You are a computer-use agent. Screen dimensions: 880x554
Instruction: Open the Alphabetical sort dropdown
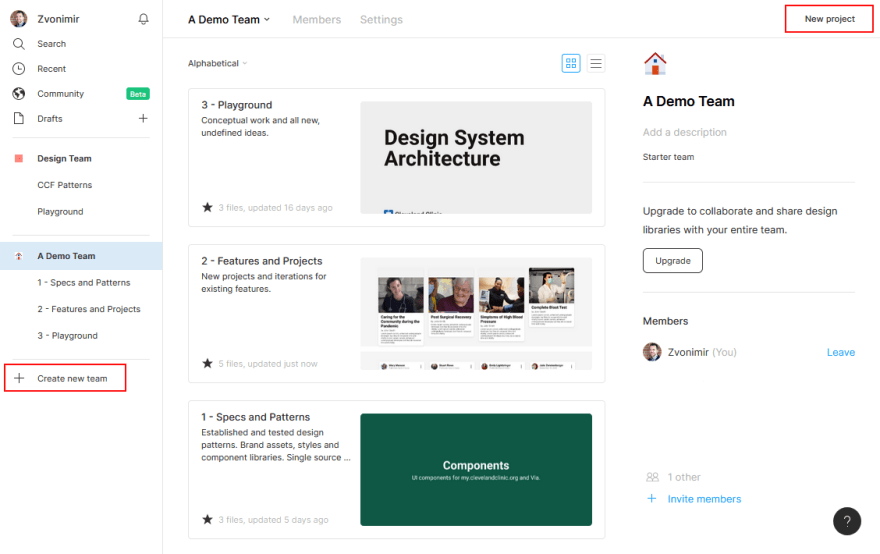click(x=217, y=63)
